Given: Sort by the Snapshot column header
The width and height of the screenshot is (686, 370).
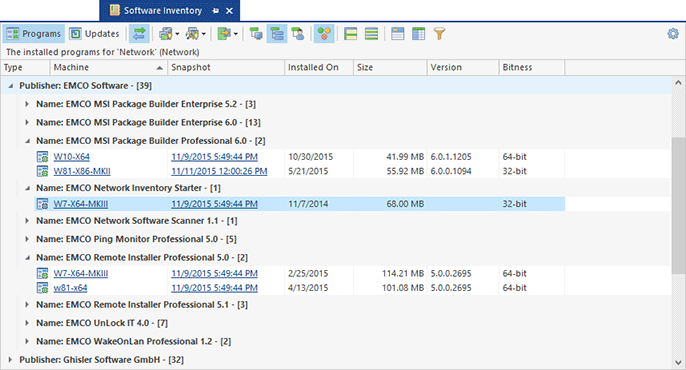Looking at the screenshot, I should [x=226, y=67].
